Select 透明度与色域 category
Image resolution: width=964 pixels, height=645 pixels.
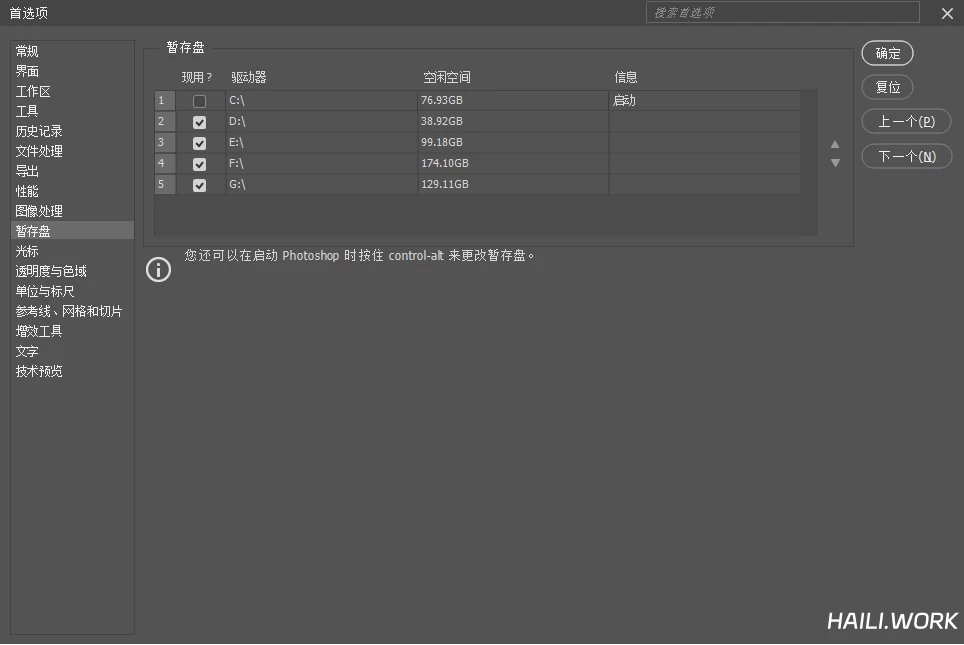coord(51,271)
